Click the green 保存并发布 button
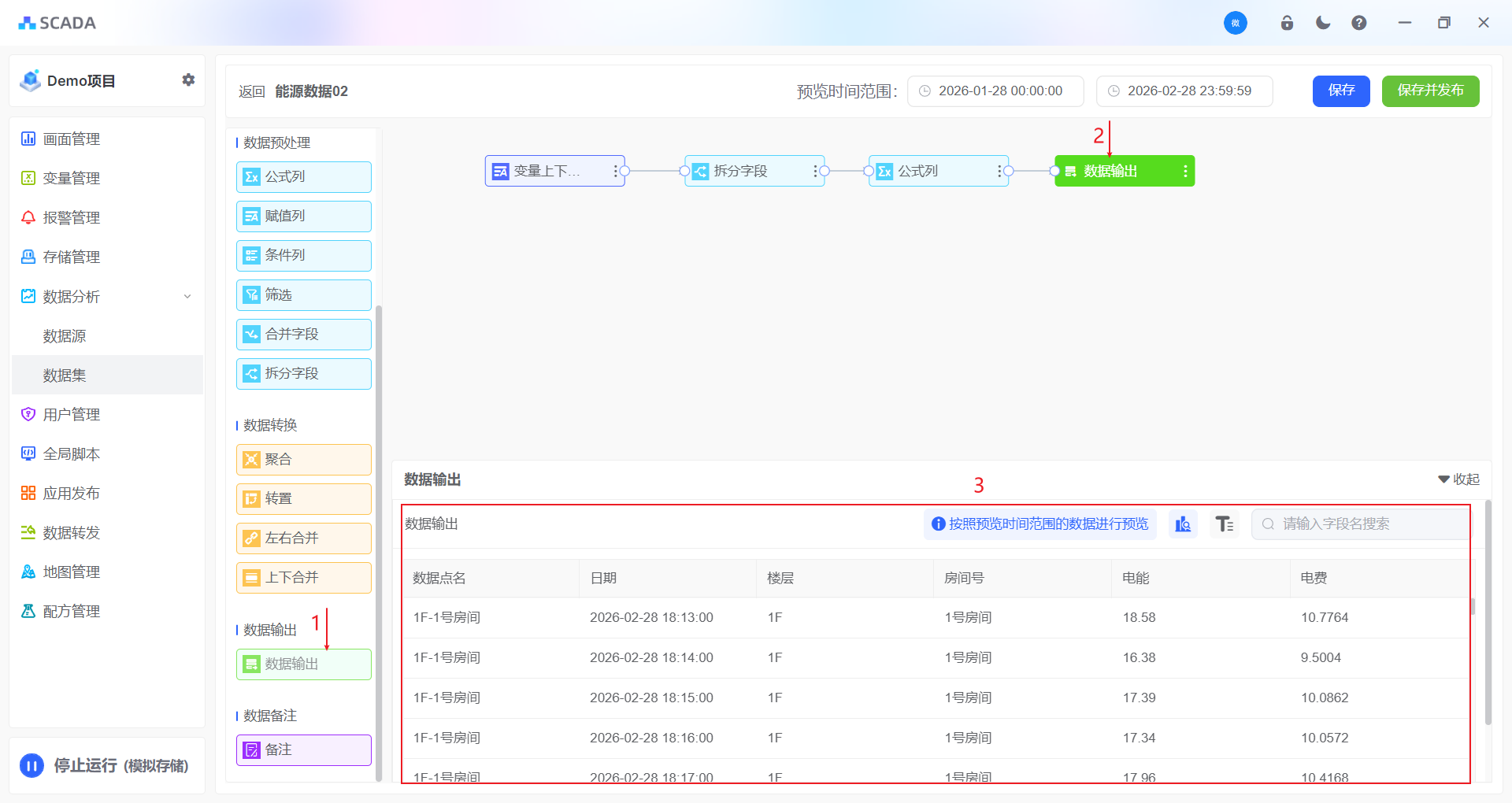 1430,91
